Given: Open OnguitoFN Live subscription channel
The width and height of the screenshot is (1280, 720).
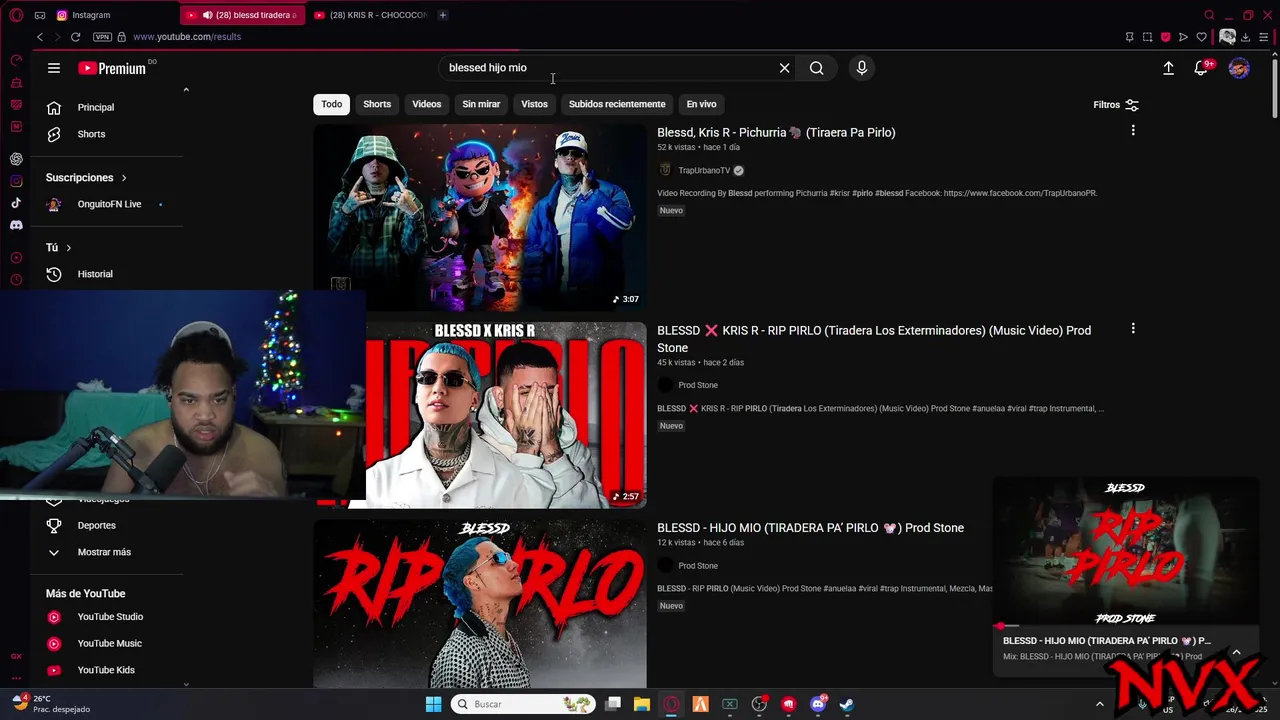Looking at the screenshot, I should [109, 204].
